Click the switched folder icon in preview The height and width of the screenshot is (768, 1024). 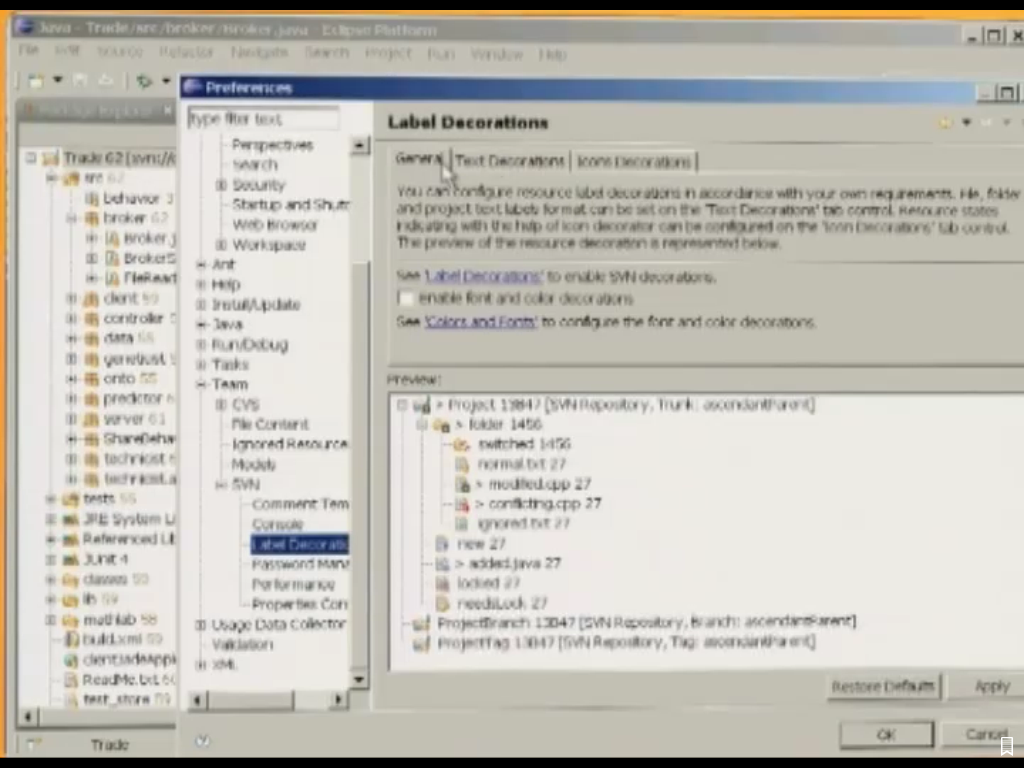(x=462, y=445)
